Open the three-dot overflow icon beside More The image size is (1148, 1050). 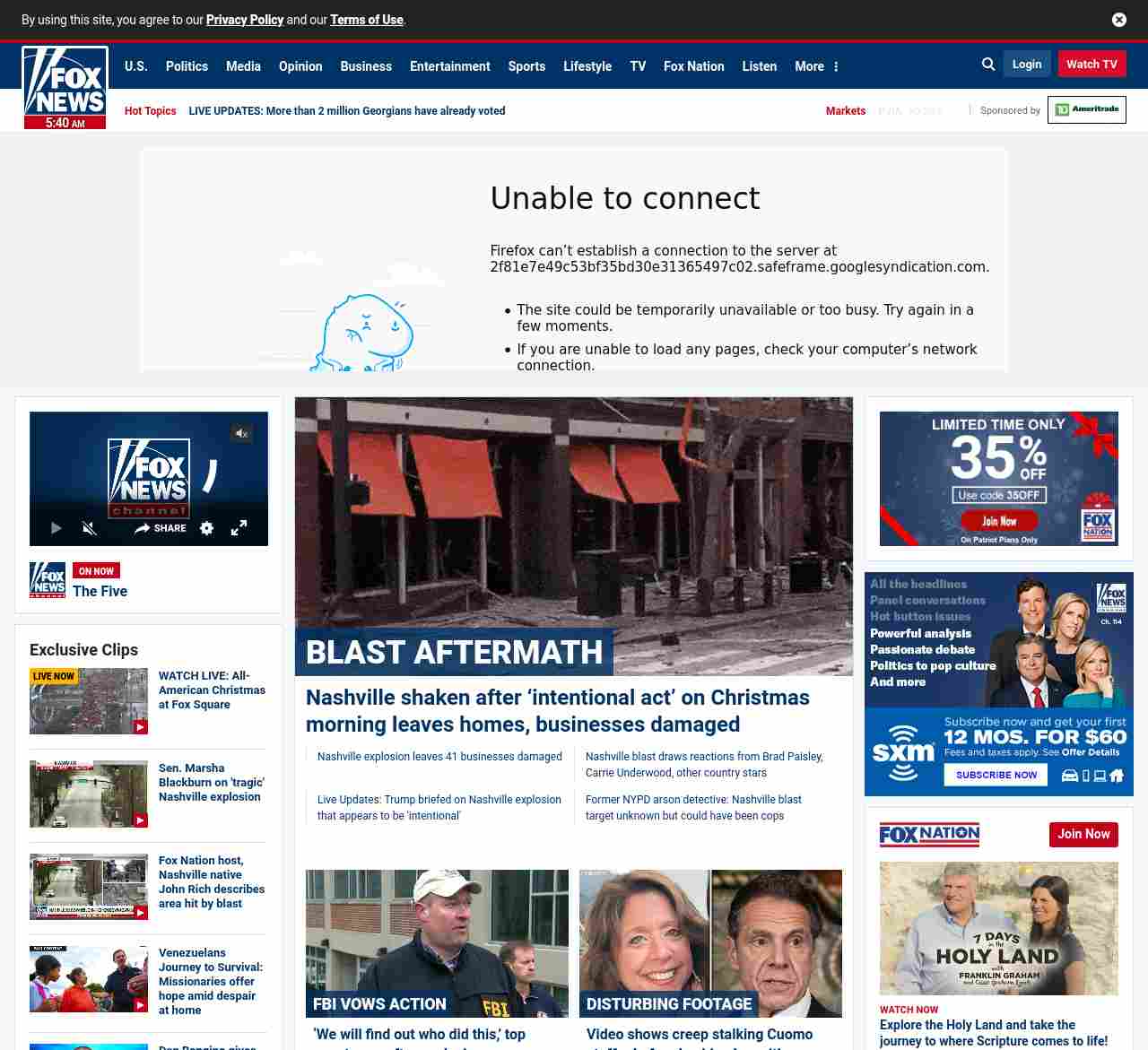pyautogui.click(x=836, y=66)
